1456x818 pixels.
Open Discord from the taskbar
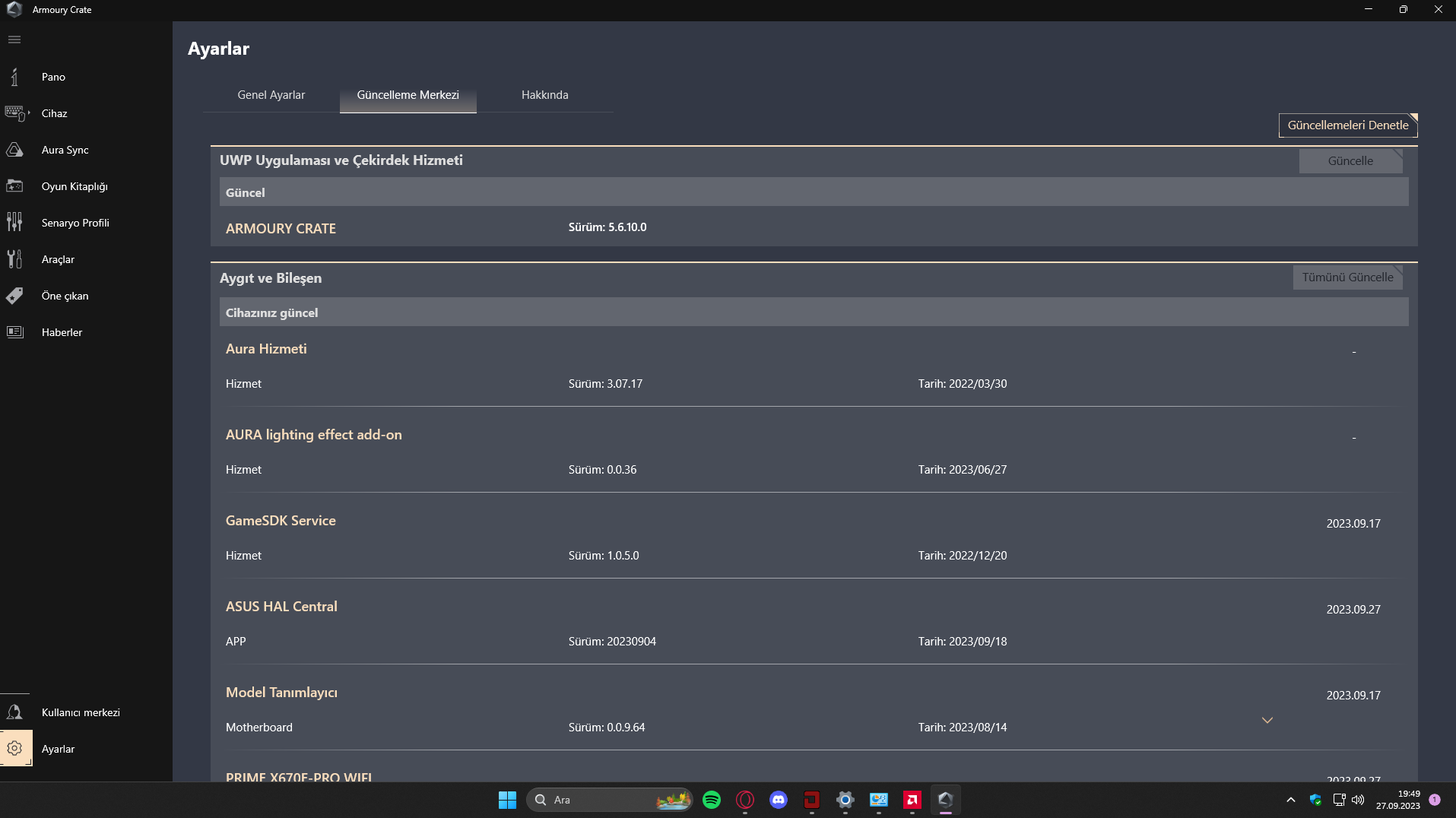click(x=779, y=800)
